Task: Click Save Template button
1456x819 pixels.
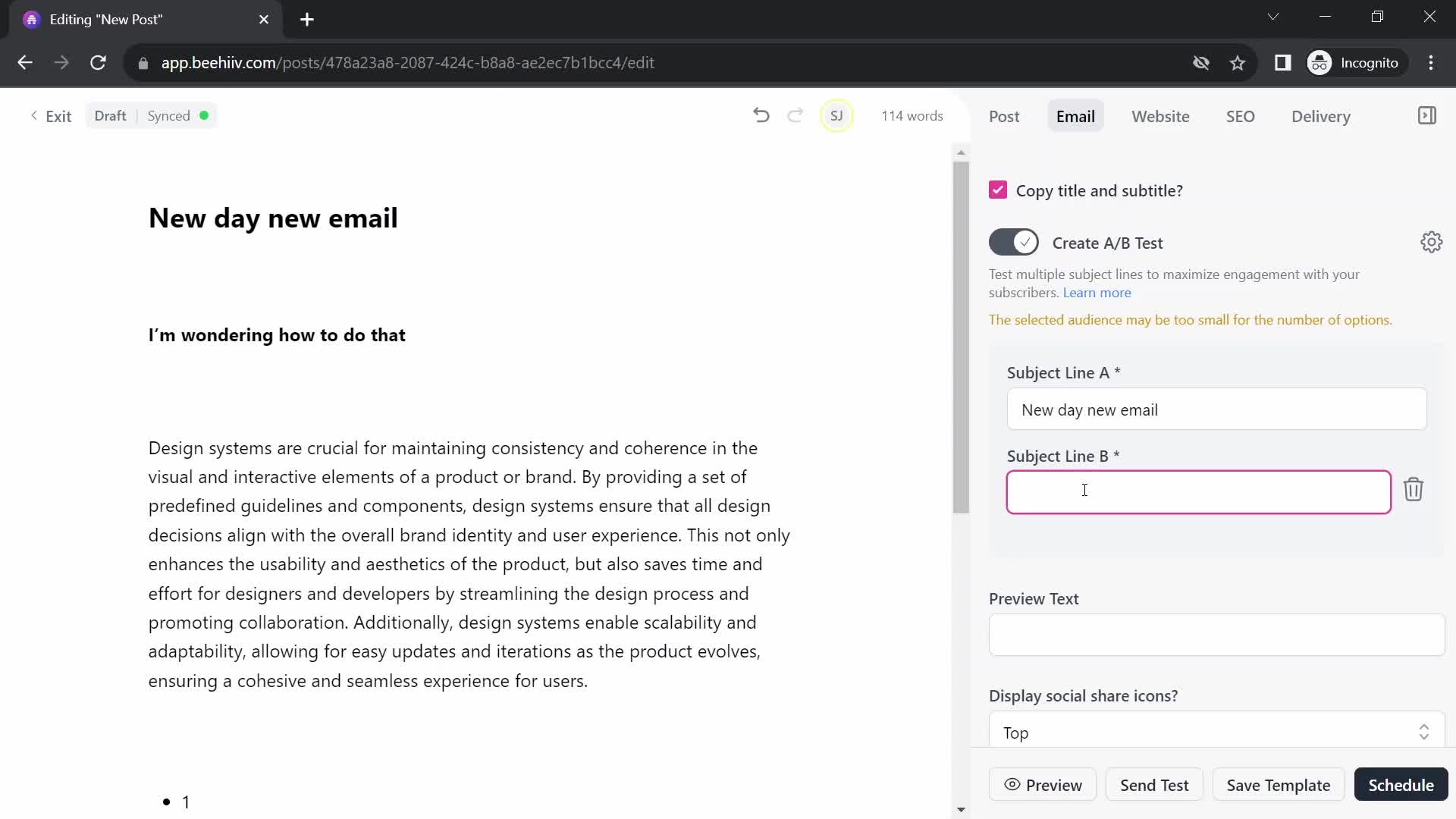Action: 1279,785
